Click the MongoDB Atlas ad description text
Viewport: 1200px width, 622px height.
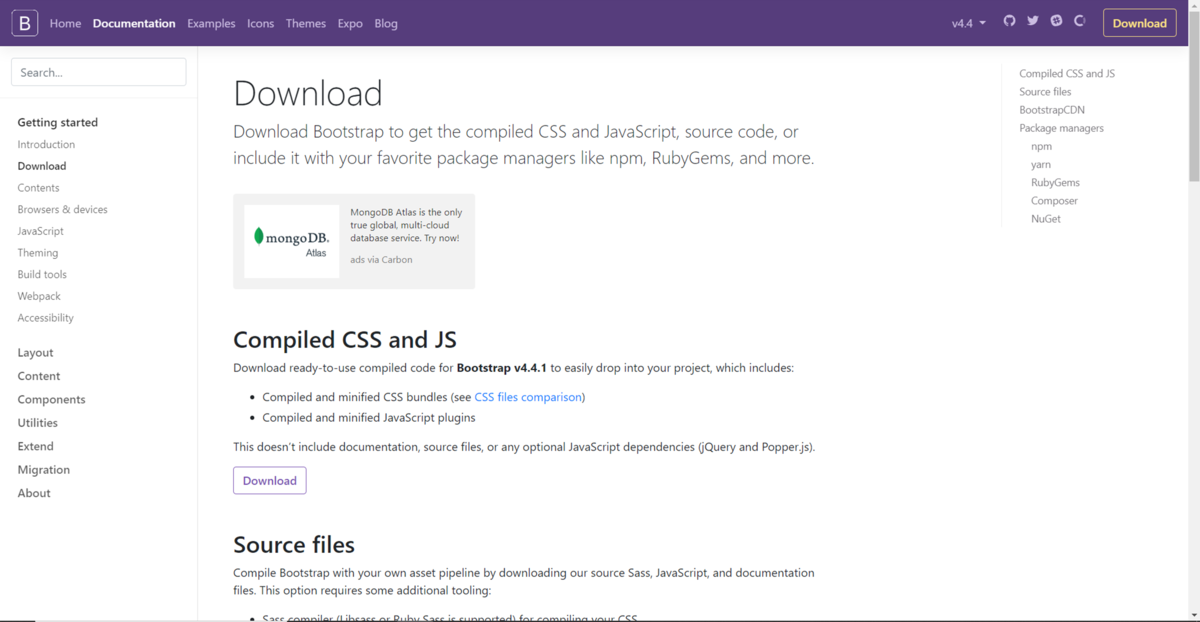point(406,225)
